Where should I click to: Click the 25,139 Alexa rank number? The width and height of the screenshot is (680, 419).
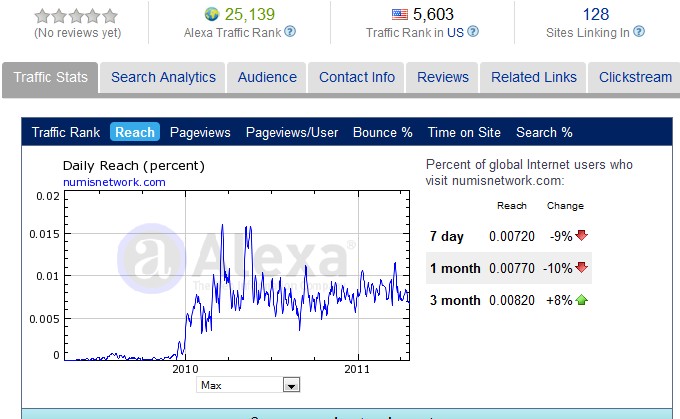[x=250, y=14]
